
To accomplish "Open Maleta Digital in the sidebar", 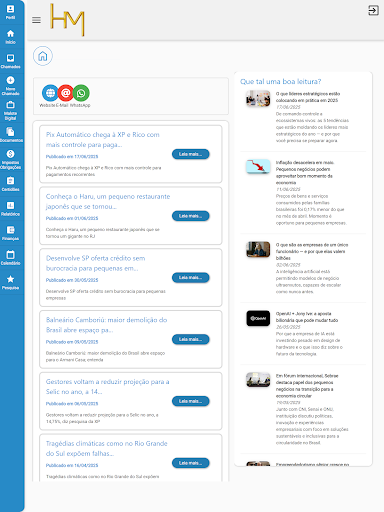I will pos(10,111).
